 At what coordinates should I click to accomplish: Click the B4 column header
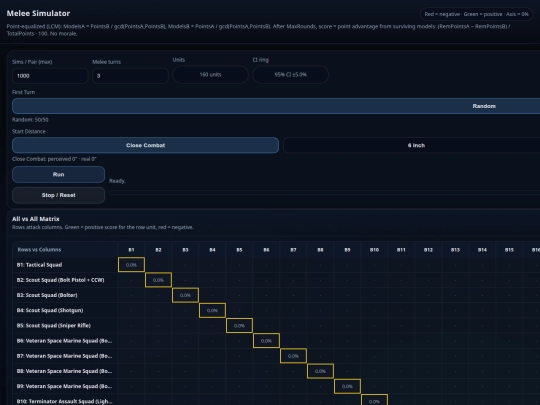[x=212, y=250]
